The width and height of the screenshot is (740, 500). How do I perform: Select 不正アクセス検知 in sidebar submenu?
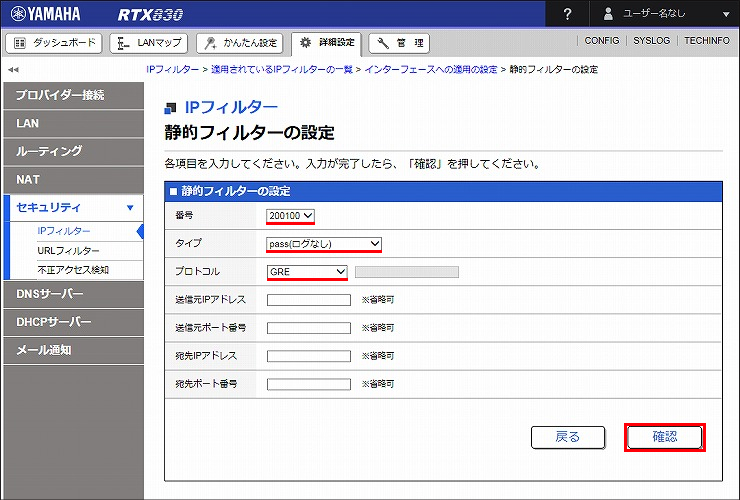pyautogui.click(x=73, y=270)
